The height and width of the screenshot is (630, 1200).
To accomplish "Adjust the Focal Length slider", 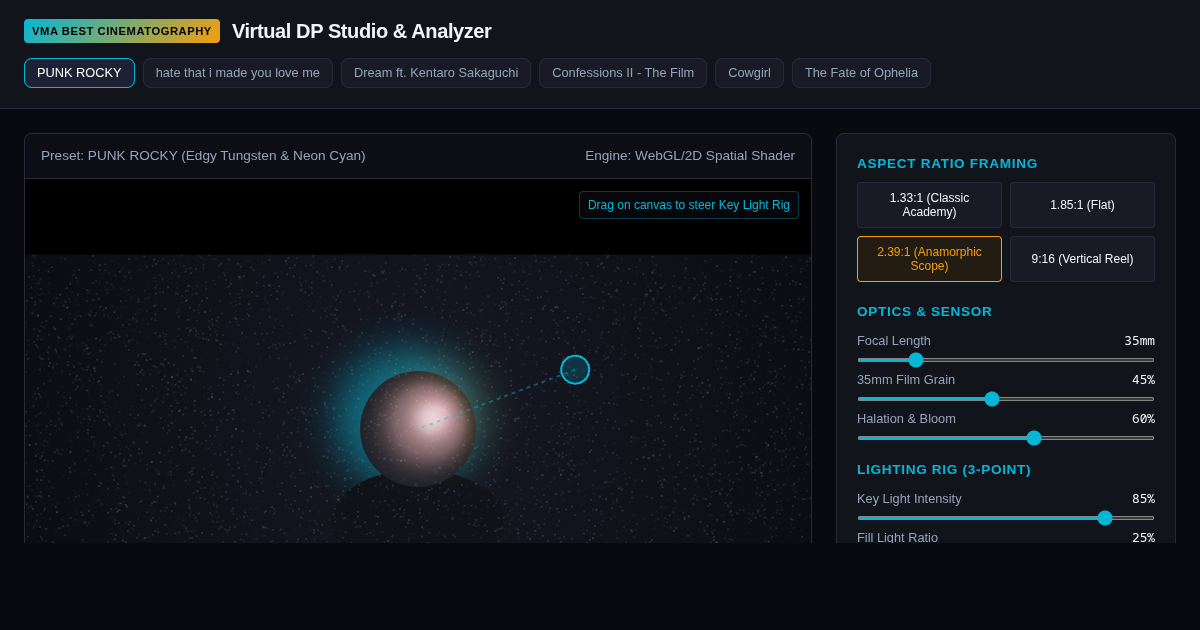I will (1006, 360).
